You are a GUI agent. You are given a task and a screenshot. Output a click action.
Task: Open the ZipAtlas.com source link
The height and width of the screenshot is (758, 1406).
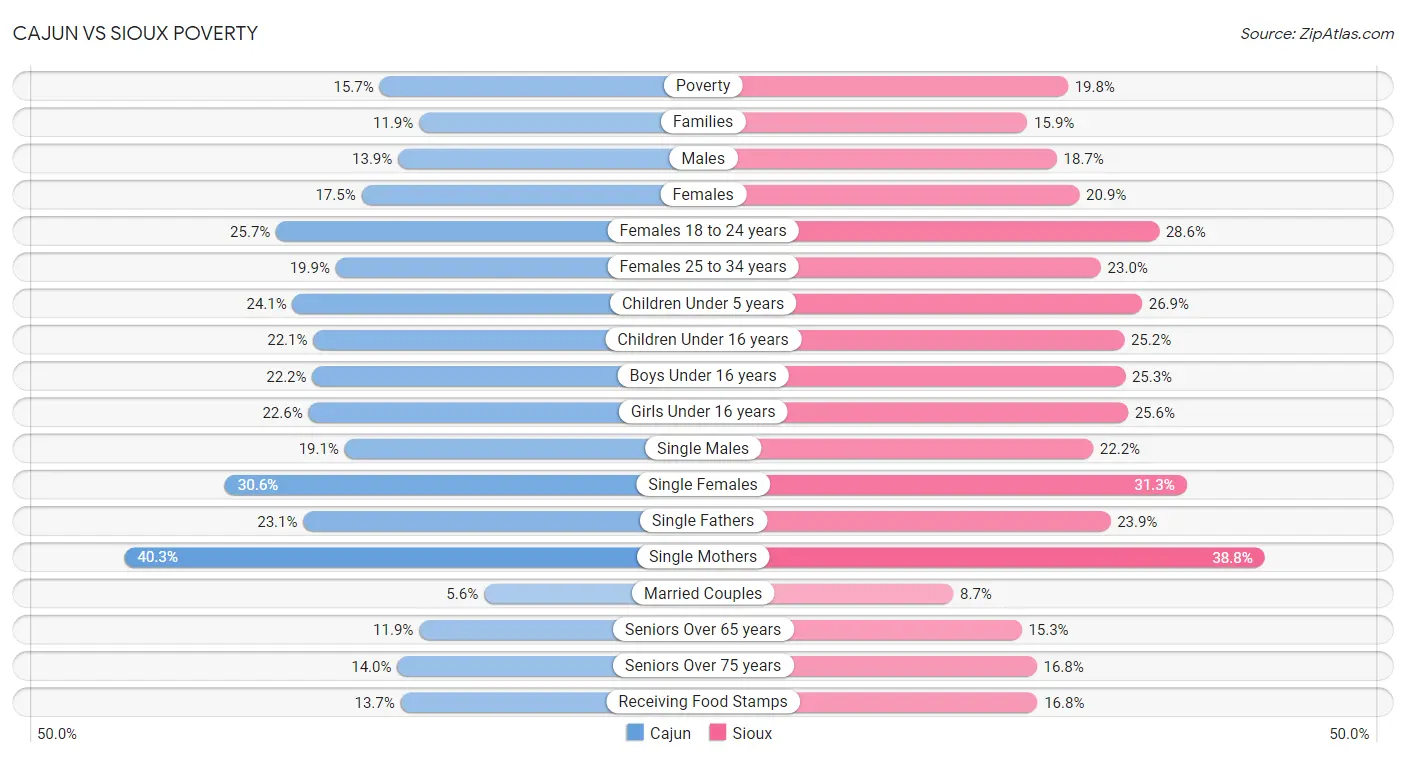pos(1317,34)
